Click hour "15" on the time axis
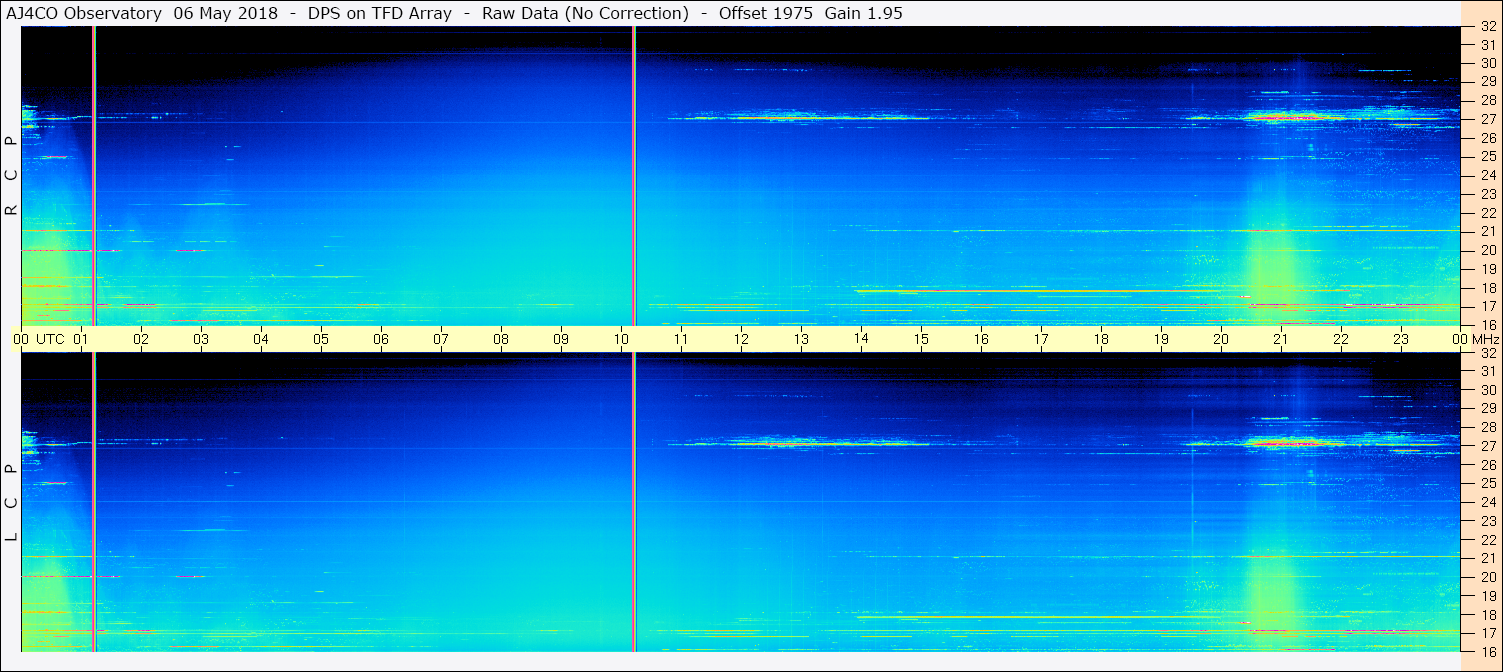1503x672 pixels. pyautogui.click(x=921, y=339)
